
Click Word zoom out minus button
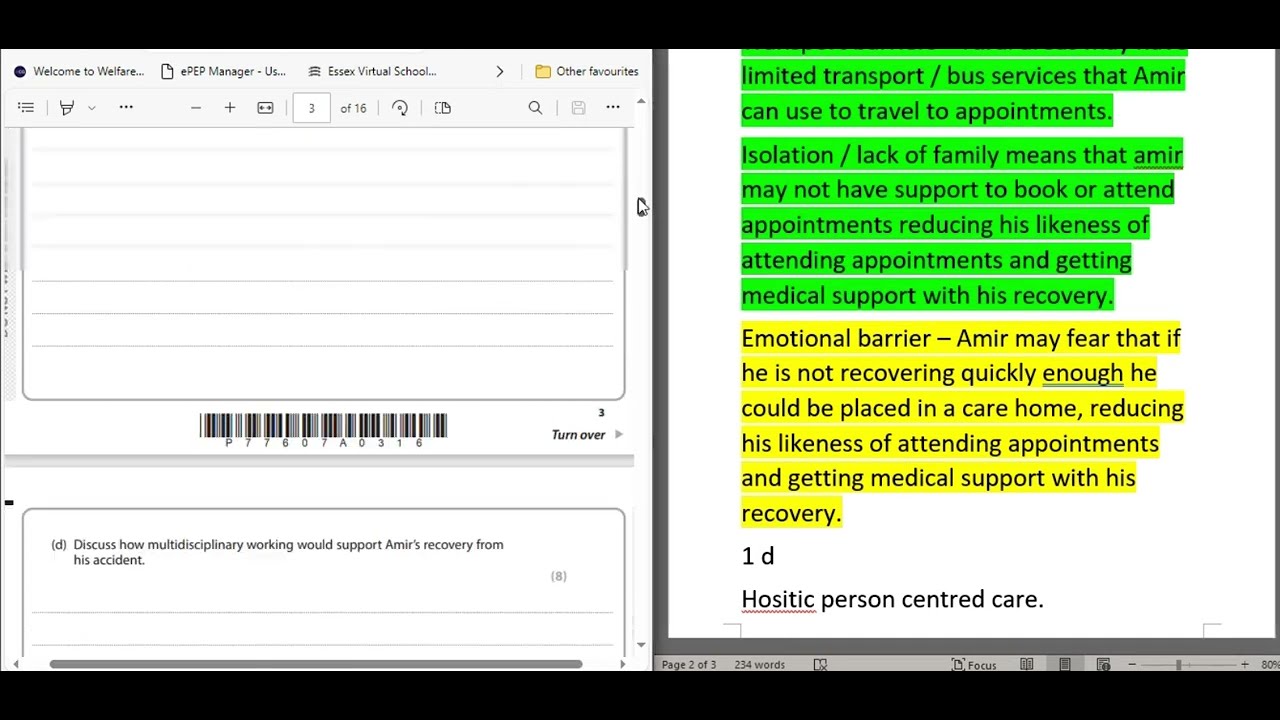pos(1132,665)
